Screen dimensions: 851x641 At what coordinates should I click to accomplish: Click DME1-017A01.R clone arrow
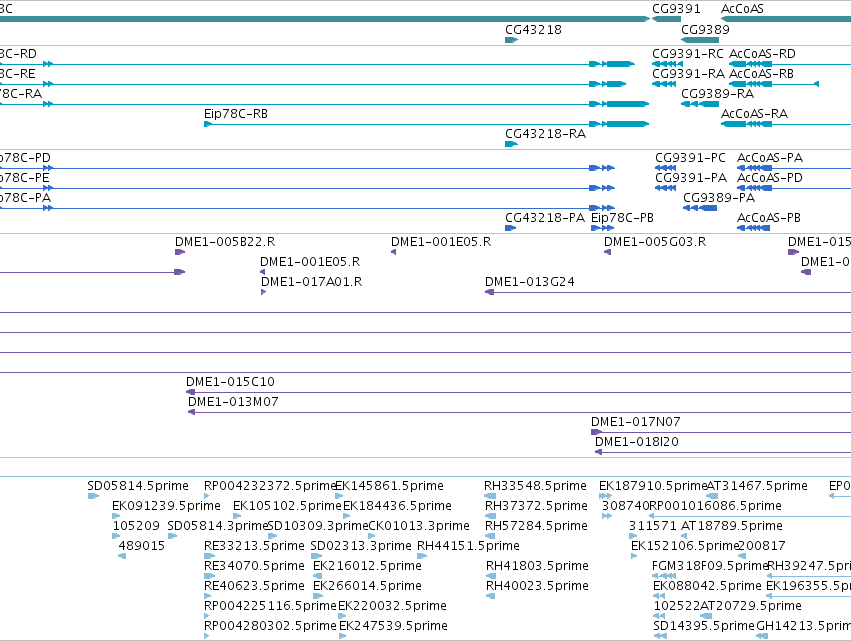click(263, 292)
